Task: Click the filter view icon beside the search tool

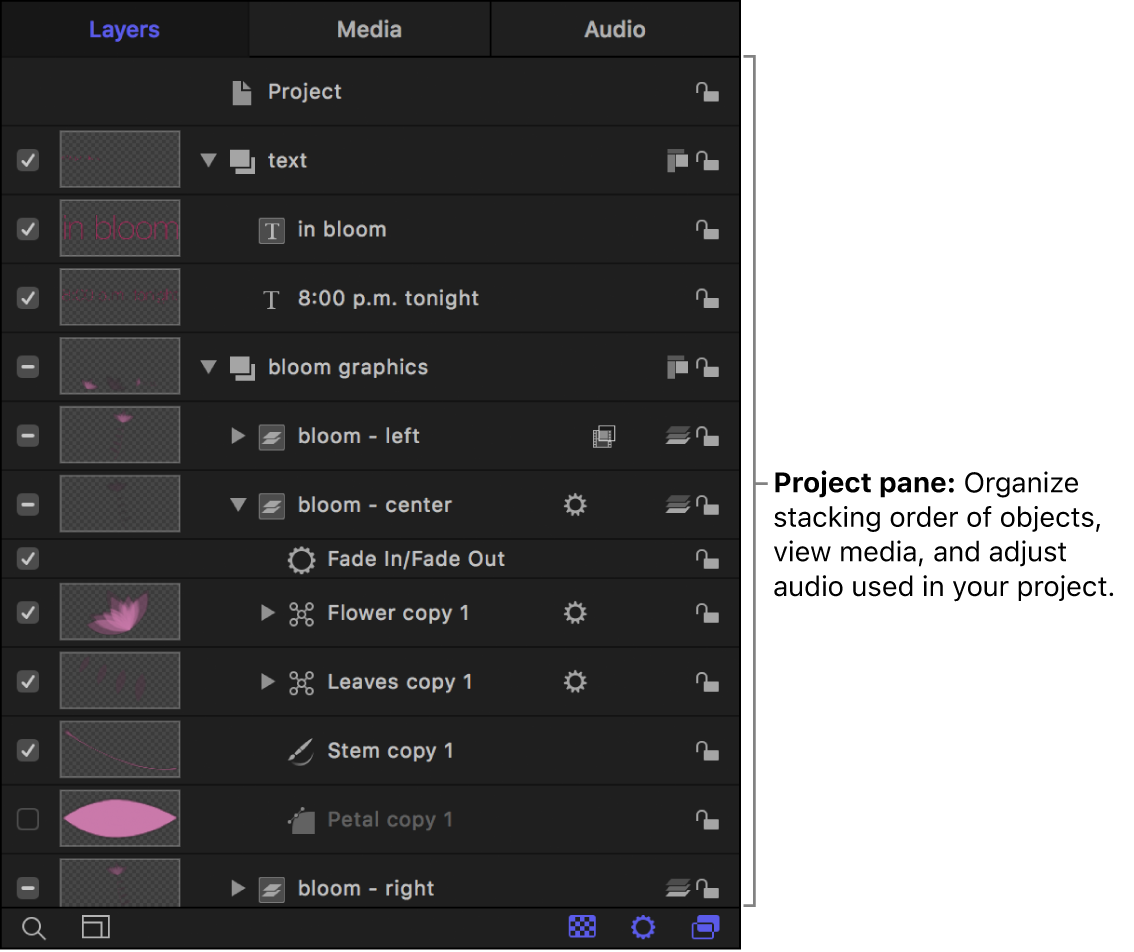Action: [x=95, y=927]
